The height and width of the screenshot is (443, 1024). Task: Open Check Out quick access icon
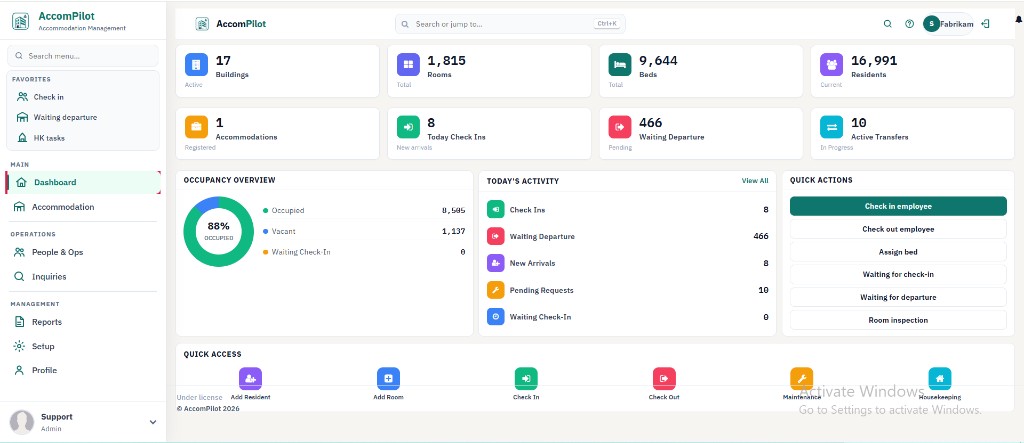tap(664, 378)
